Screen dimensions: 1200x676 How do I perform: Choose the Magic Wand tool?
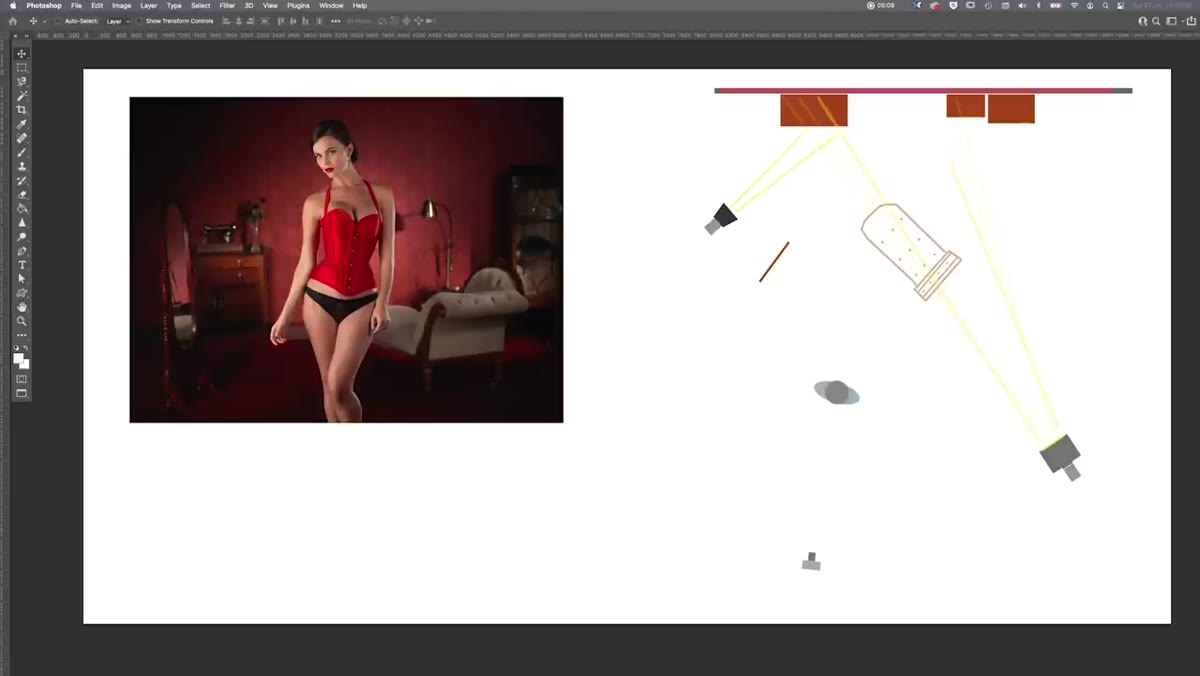point(21,96)
